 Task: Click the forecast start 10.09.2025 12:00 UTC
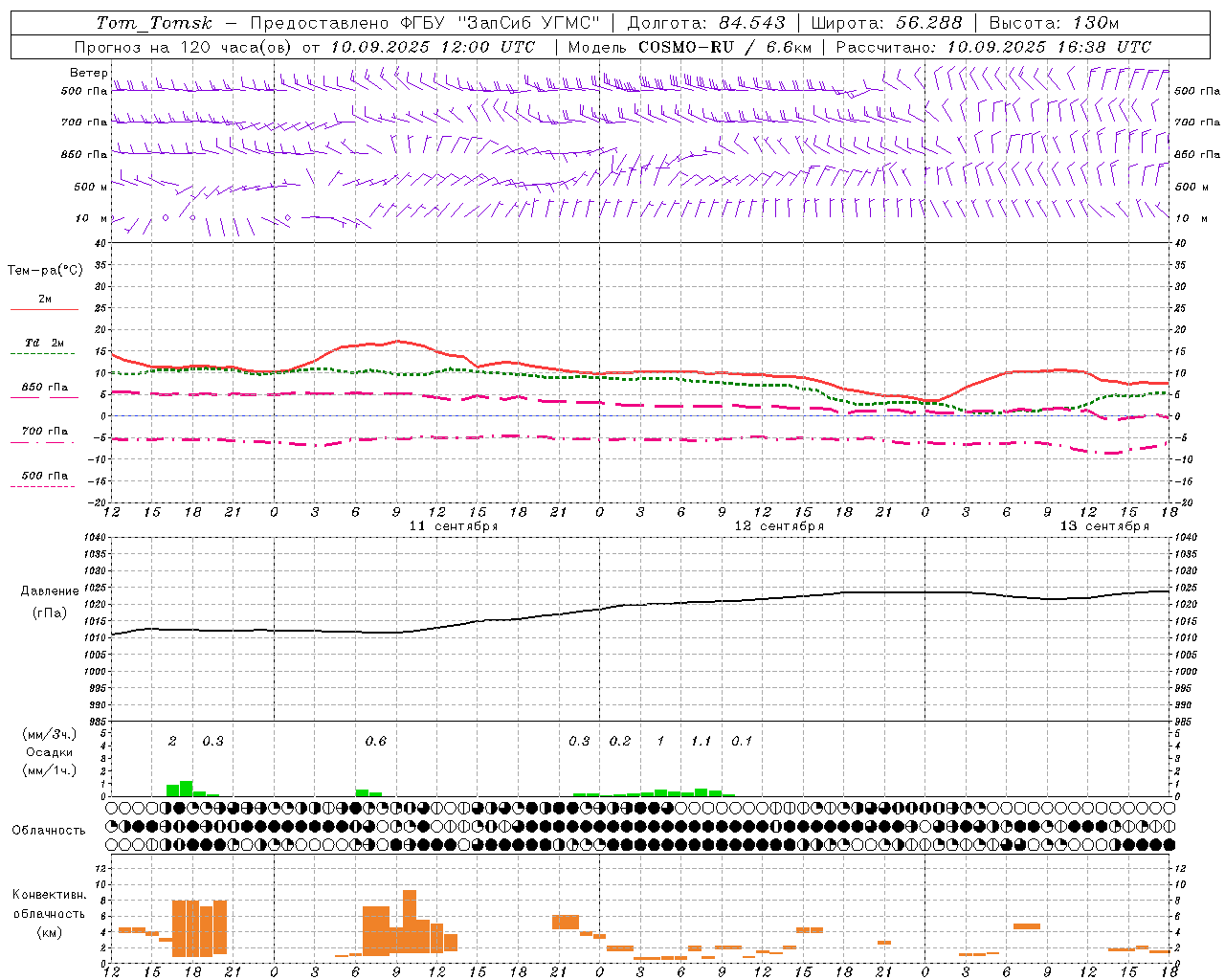(434, 47)
